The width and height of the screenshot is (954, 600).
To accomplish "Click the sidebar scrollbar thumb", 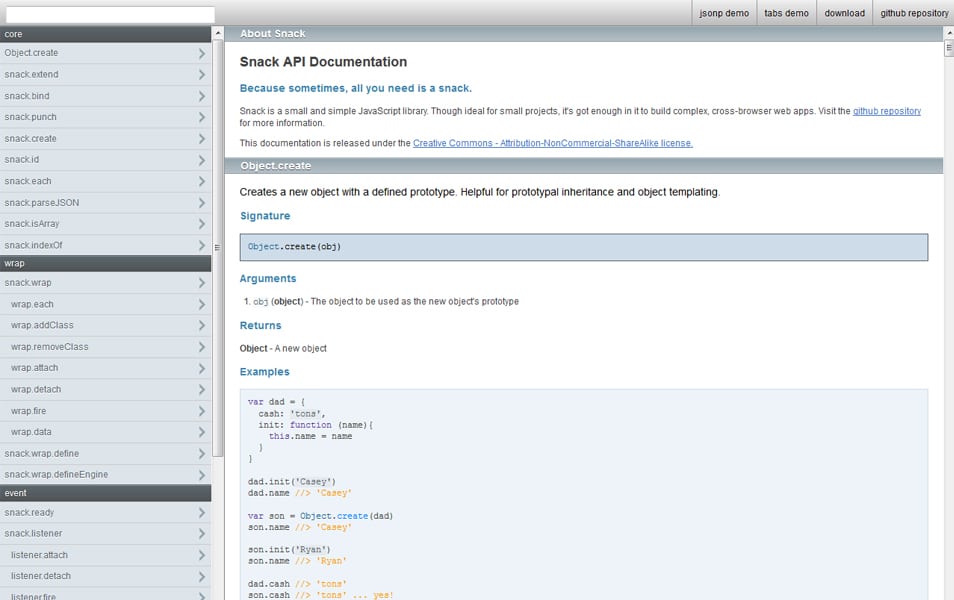I will point(218,248).
